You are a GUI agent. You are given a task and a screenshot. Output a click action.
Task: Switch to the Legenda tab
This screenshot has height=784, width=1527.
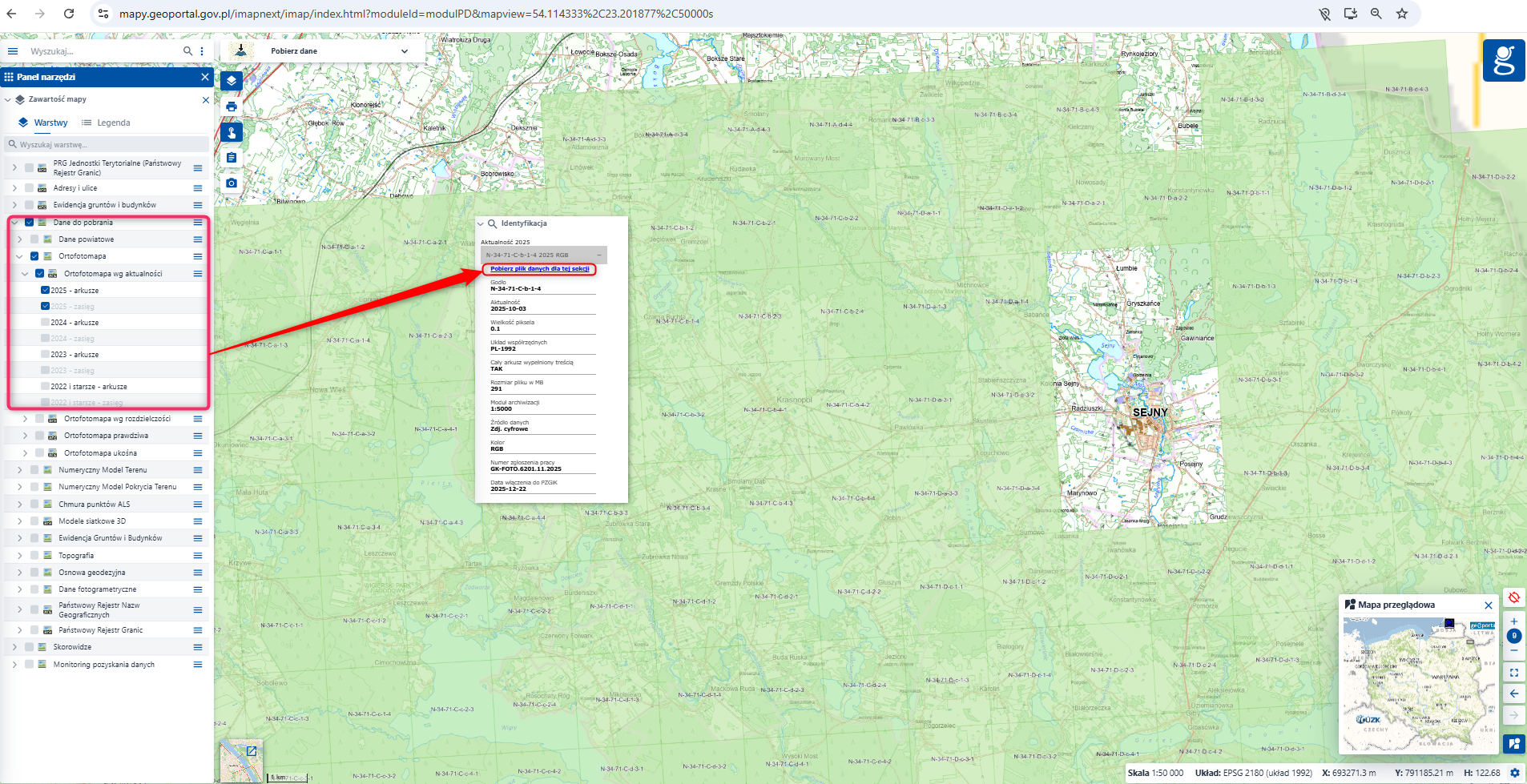[x=107, y=123]
